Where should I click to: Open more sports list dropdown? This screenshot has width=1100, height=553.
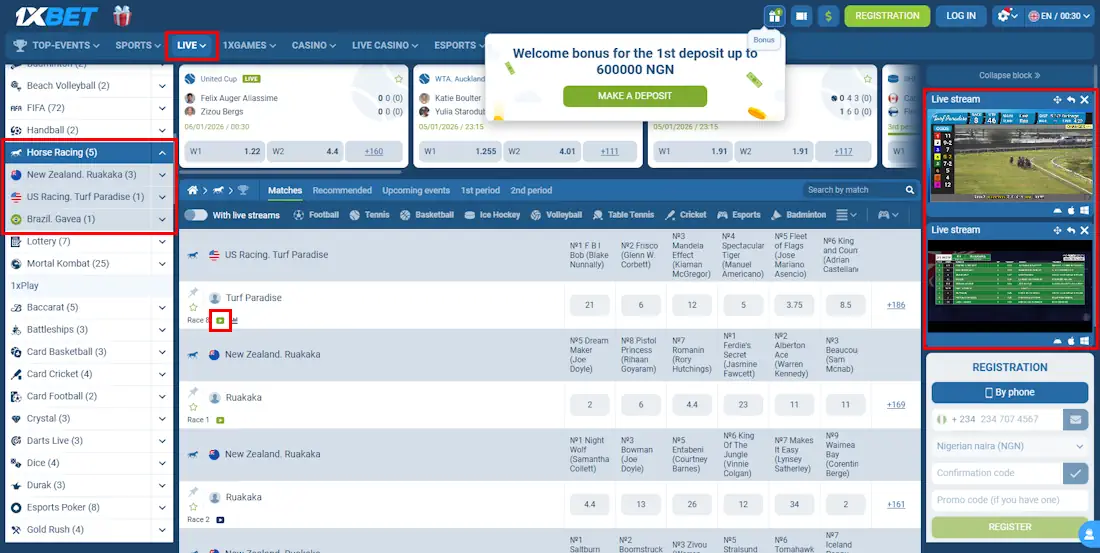click(x=847, y=215)
